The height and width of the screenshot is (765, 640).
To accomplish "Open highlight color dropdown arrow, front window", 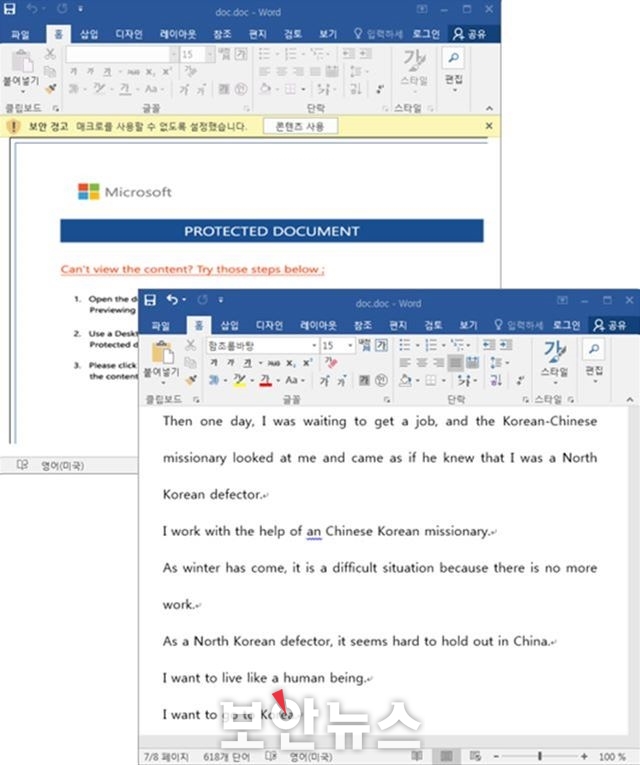I will tap(252, 381).
